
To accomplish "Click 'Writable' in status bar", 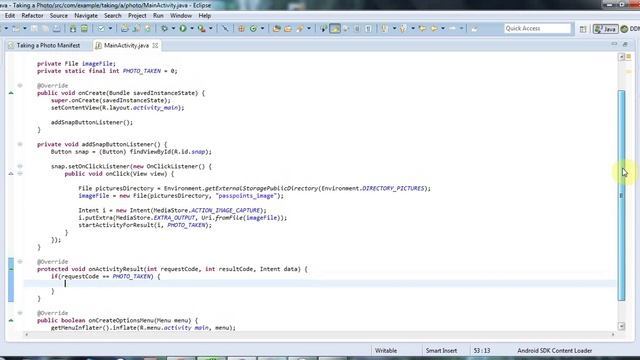I will (x=386, y=351).
